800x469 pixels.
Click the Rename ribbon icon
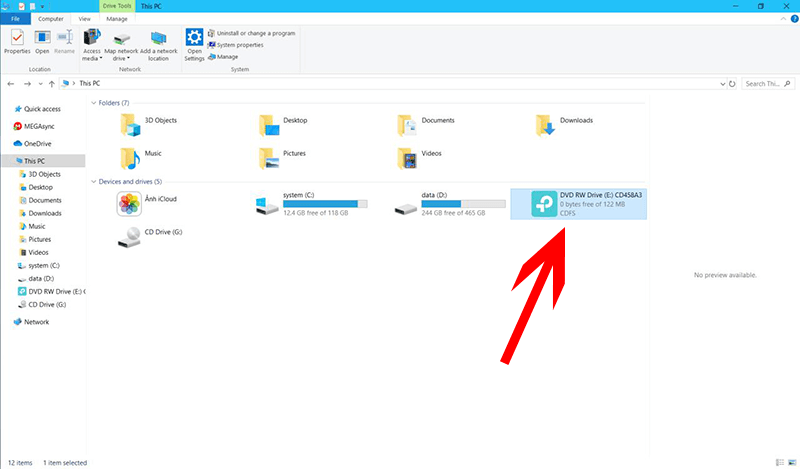click(x=64, y=42)
